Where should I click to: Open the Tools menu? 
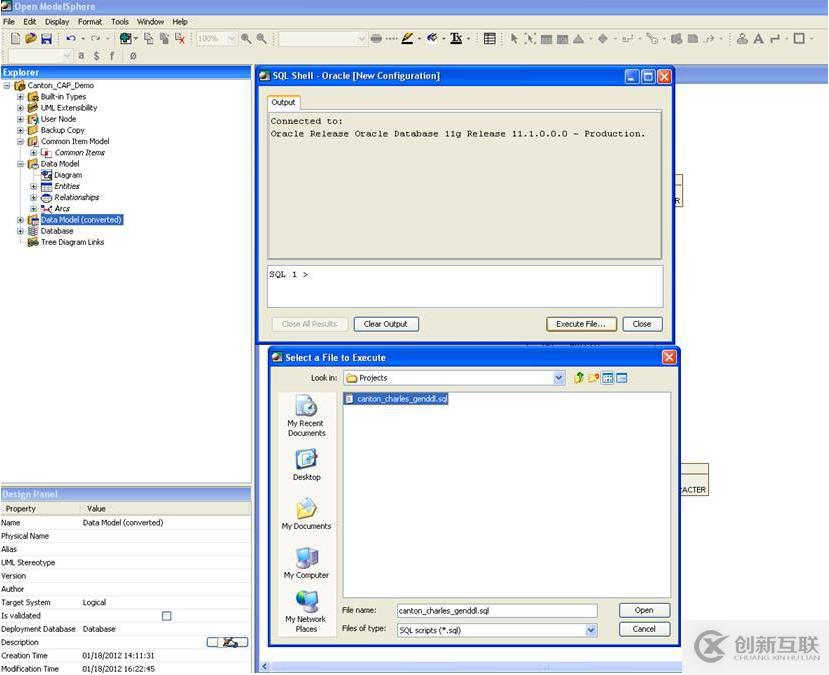pyautogui.click(x=120, y=21)
